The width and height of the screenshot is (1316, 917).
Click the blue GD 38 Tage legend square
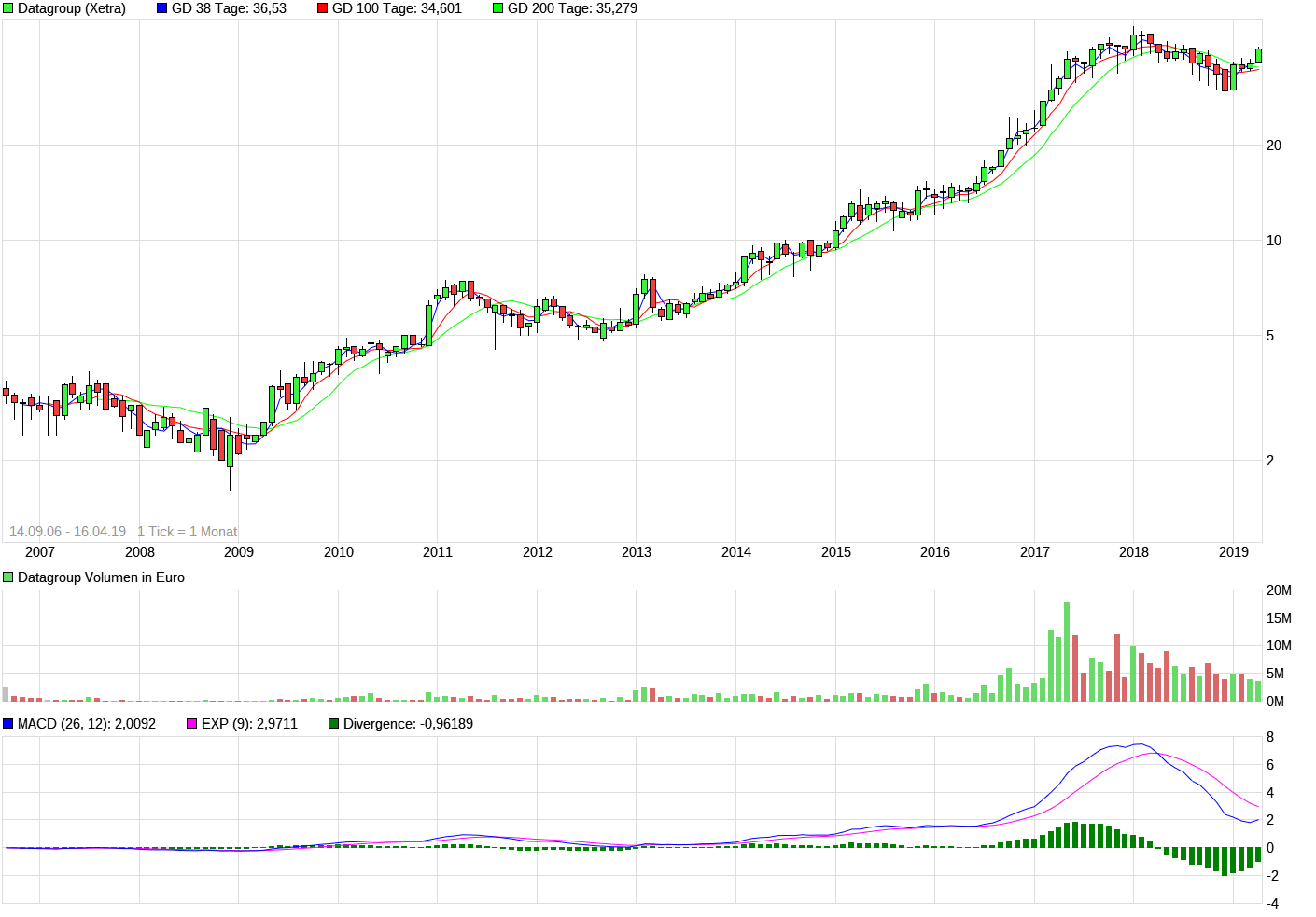pyautogui.click(x=162, y=8)
